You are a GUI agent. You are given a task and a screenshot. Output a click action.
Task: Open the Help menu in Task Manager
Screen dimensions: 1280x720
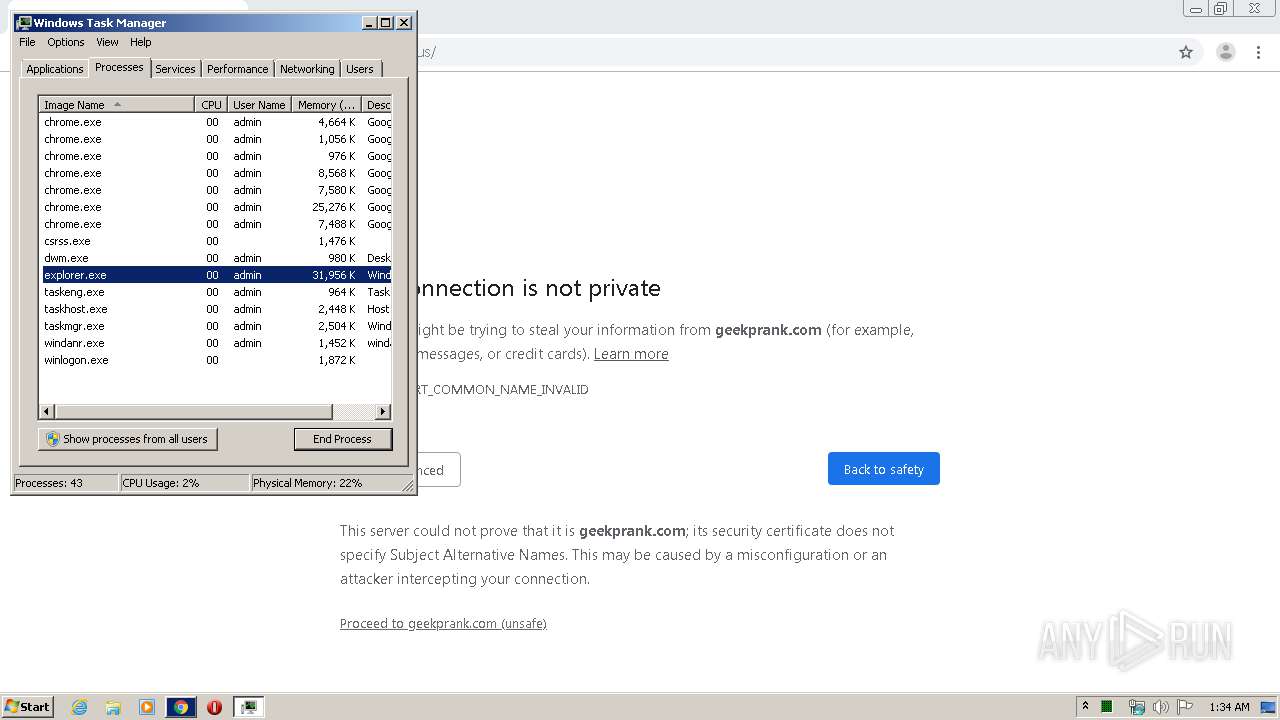click(x=141, y=42)
